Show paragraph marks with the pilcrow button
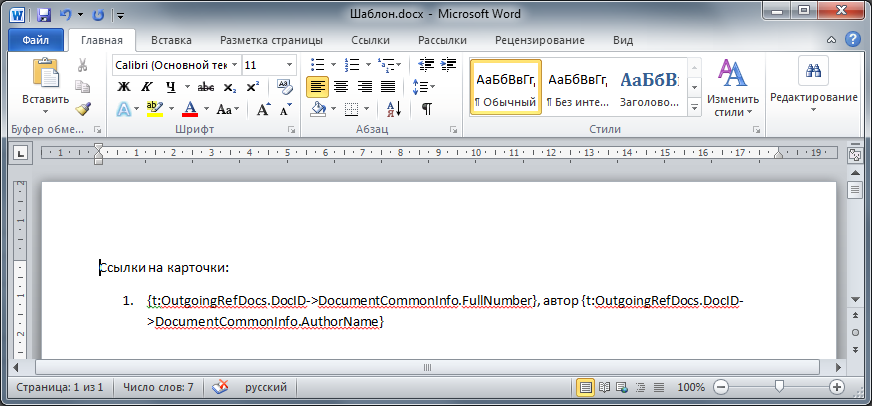872x406 pixels. 426,109
